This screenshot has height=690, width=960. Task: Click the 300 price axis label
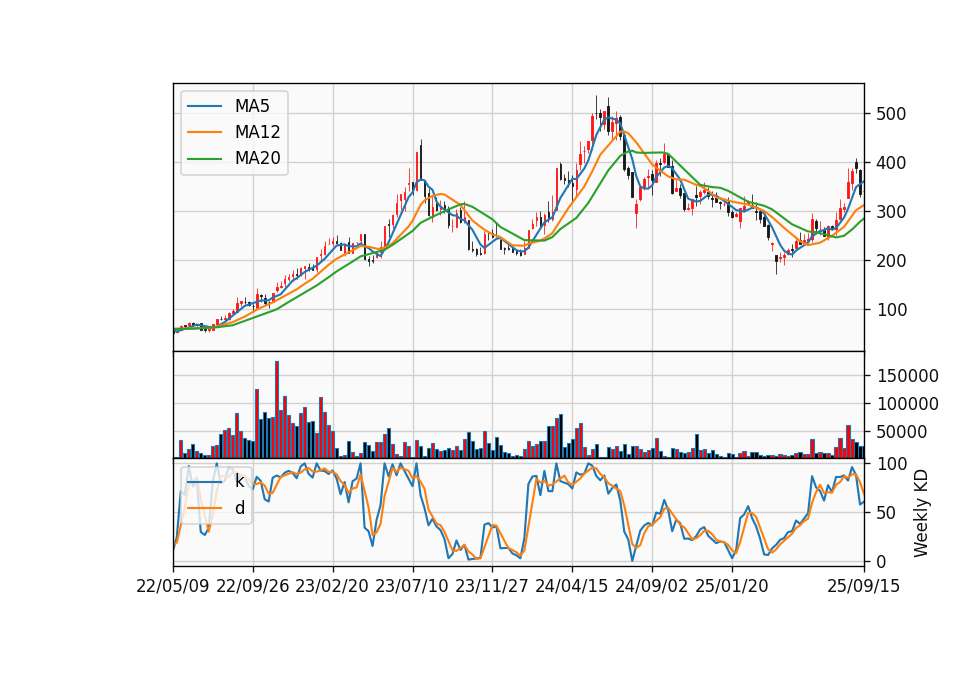click(891, 212)
